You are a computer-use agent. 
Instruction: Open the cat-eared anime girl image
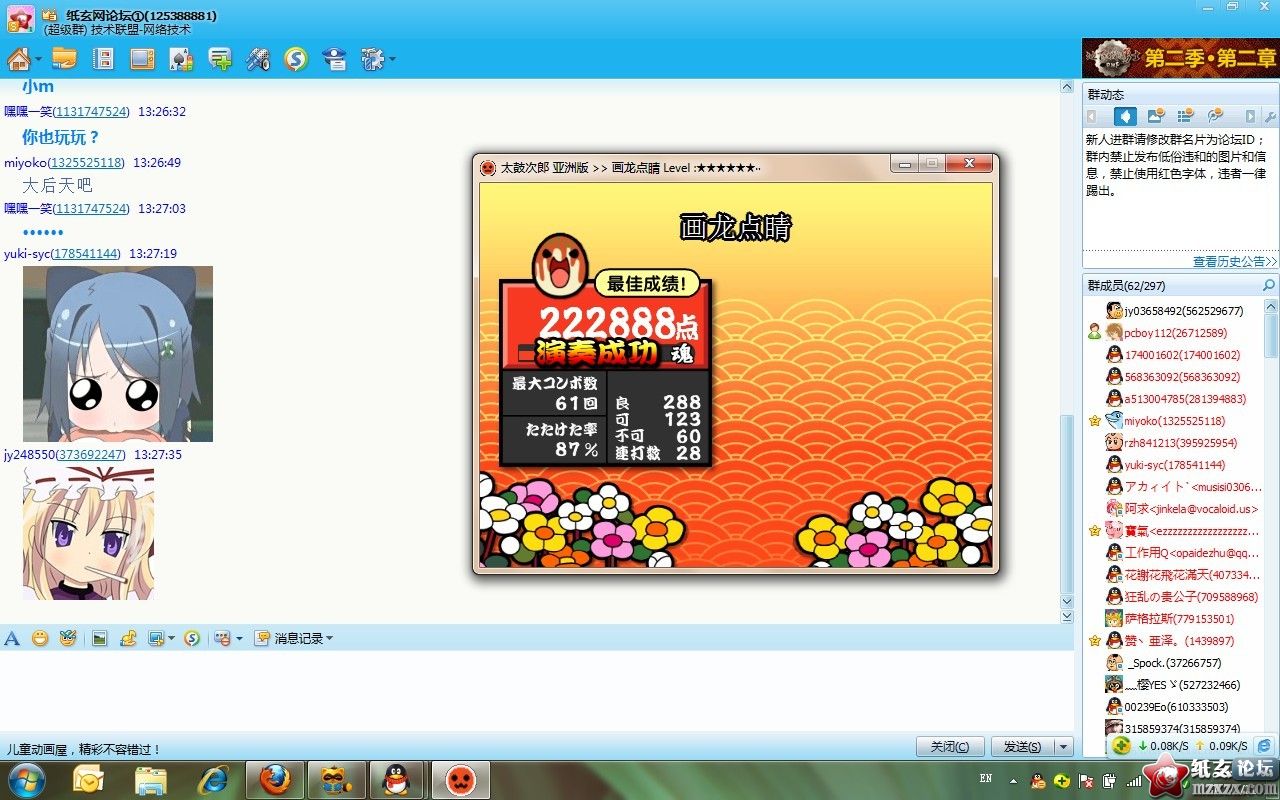pos(118,354)
